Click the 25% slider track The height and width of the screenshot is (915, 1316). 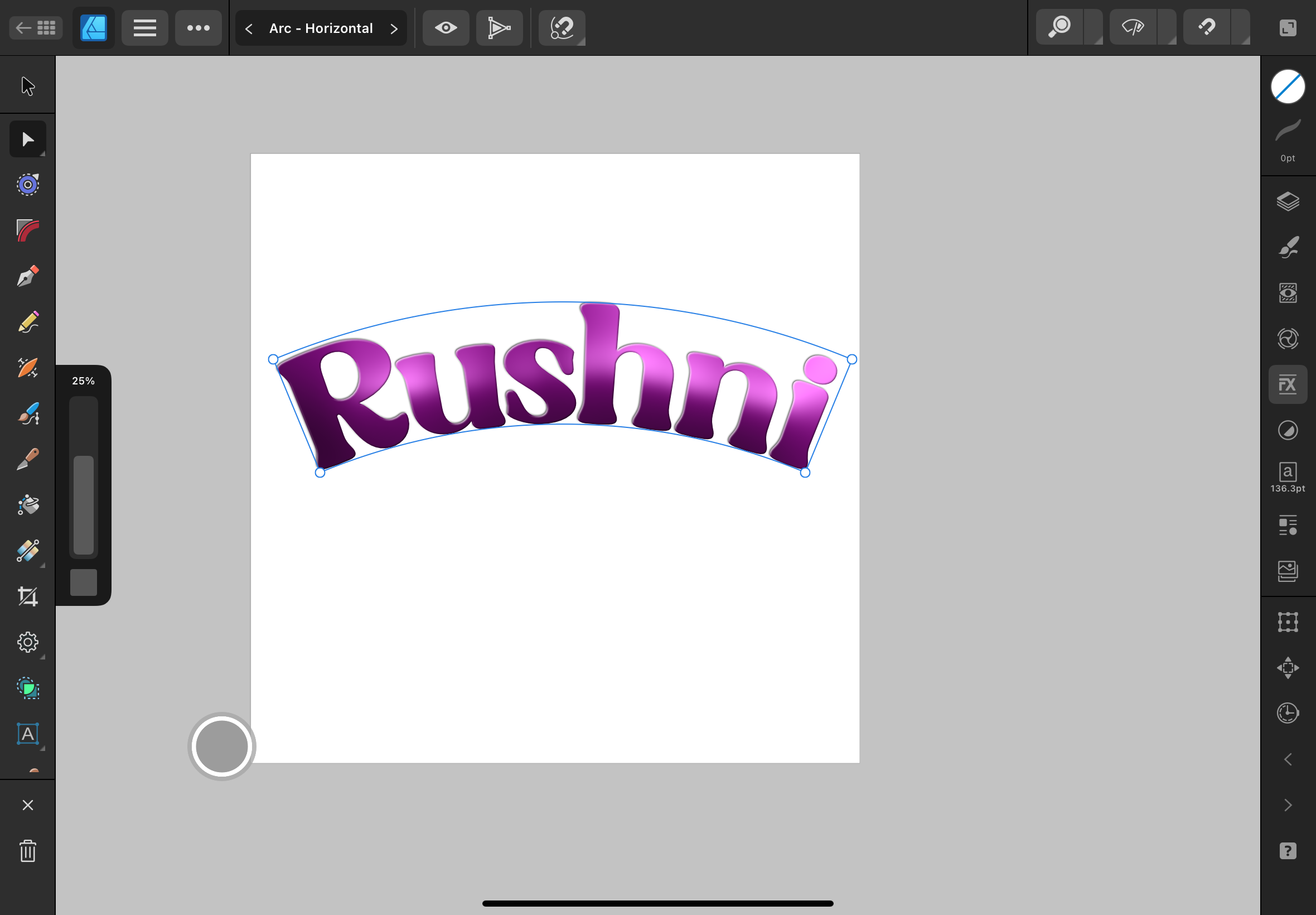point(84,477)
